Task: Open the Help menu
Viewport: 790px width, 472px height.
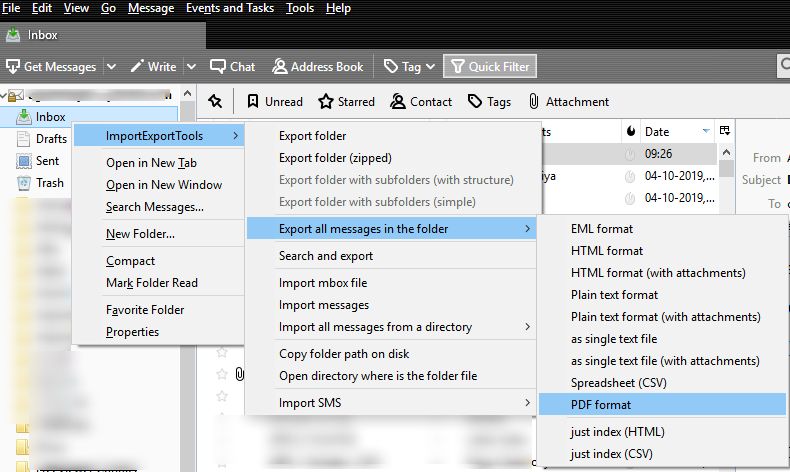Action: point(338,8)
